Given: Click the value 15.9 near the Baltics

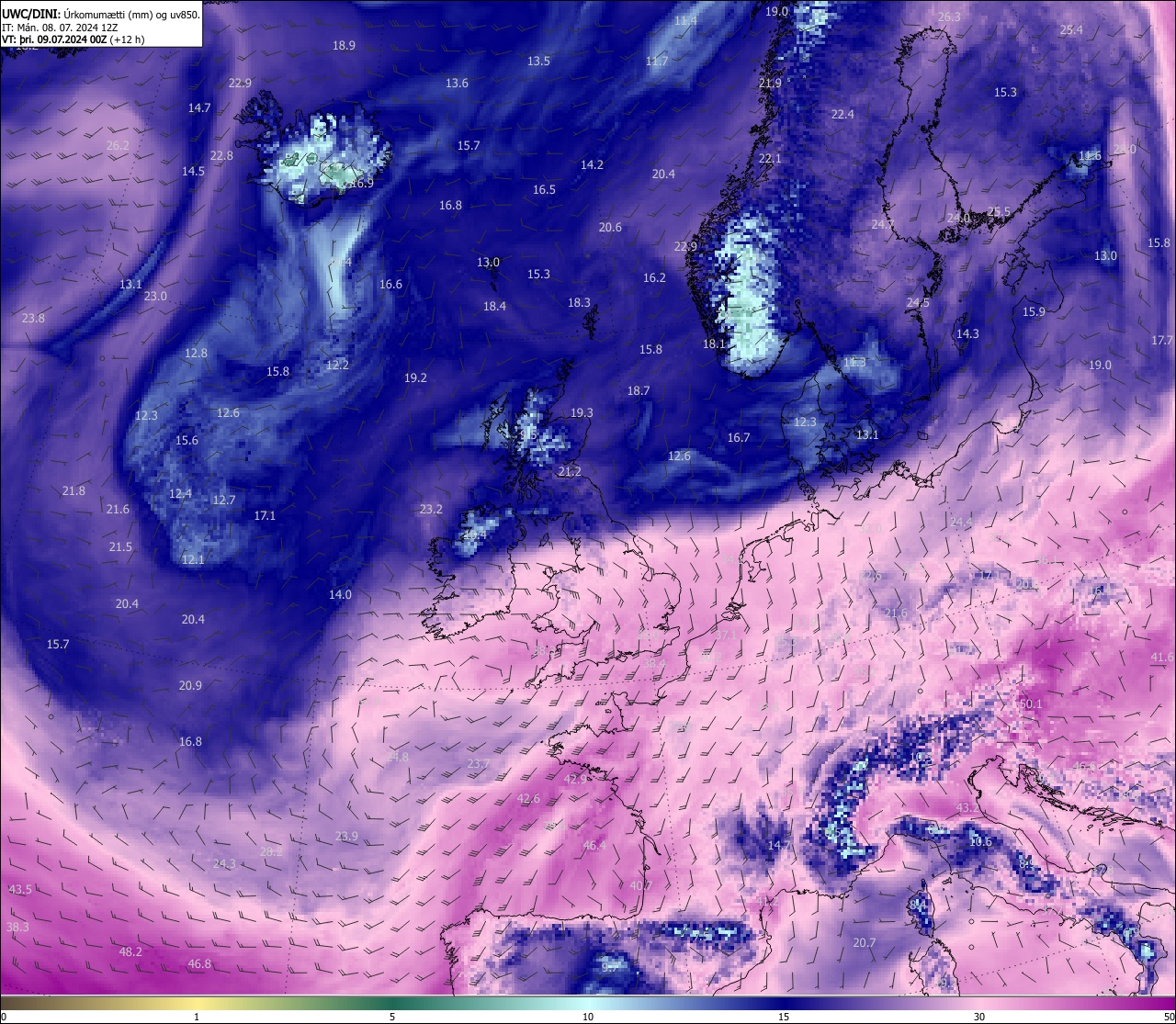Looking at the screenshot, I should coord(1034,311).
